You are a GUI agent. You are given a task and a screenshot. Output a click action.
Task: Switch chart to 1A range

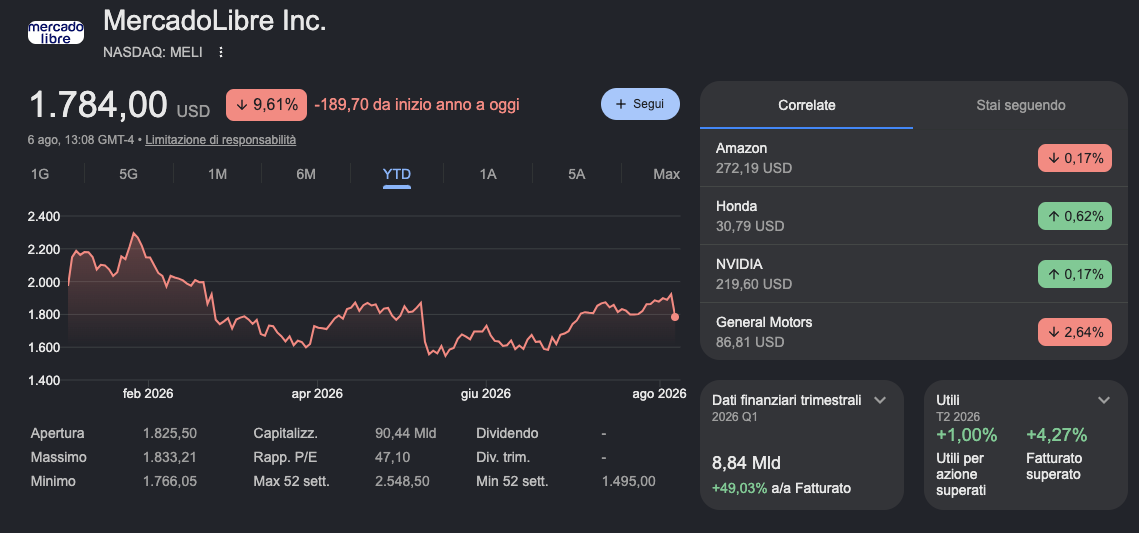487,174
